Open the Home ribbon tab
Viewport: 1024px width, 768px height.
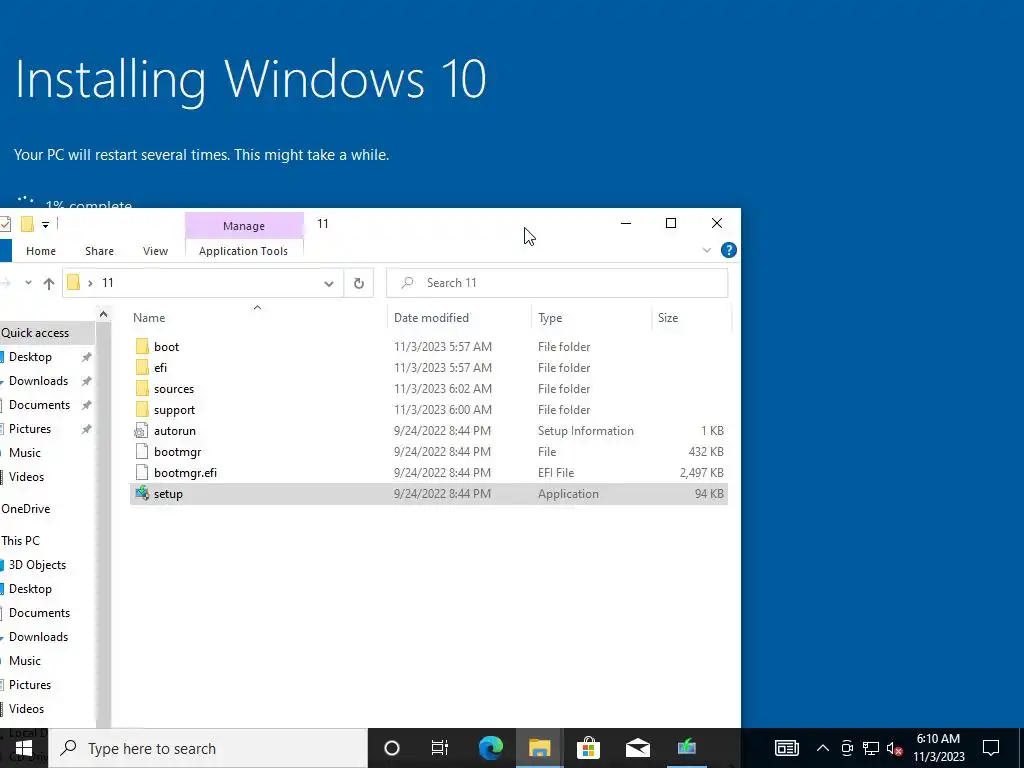(x=40, y=251)
